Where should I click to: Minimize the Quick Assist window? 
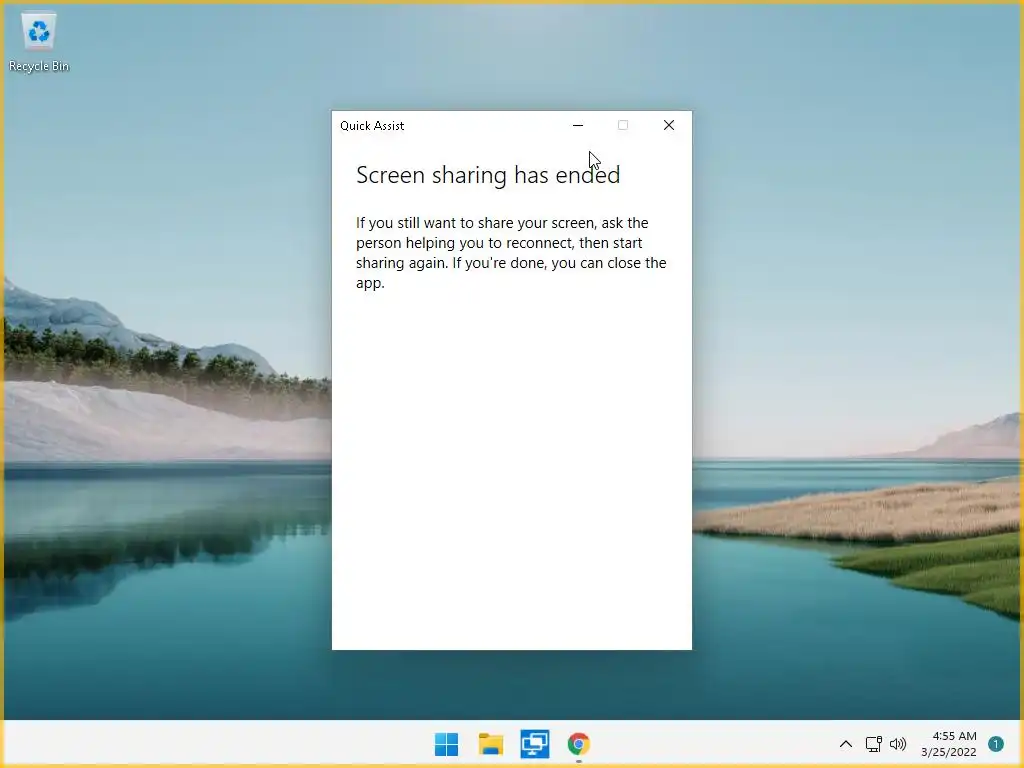point(578,125)
